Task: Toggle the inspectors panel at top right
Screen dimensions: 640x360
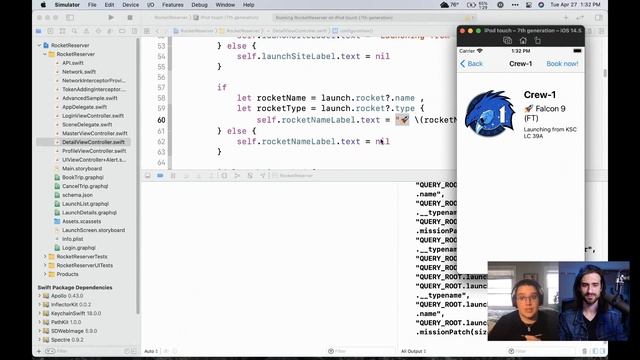Action: pos(599,18)
